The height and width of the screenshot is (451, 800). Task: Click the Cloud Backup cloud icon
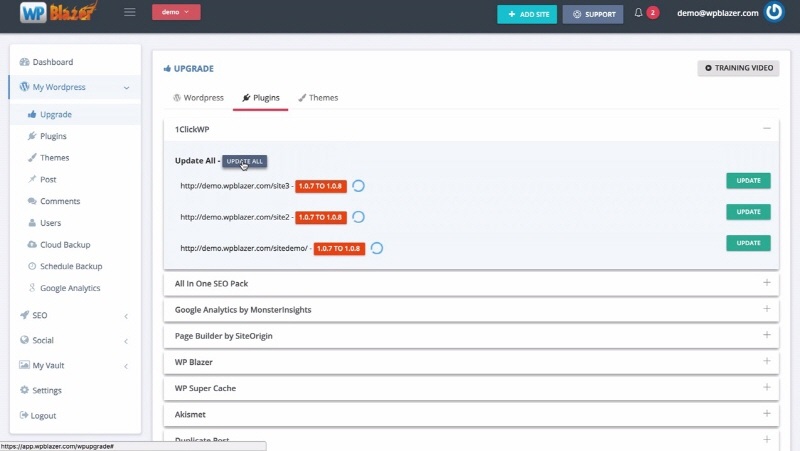click(32, 244)
